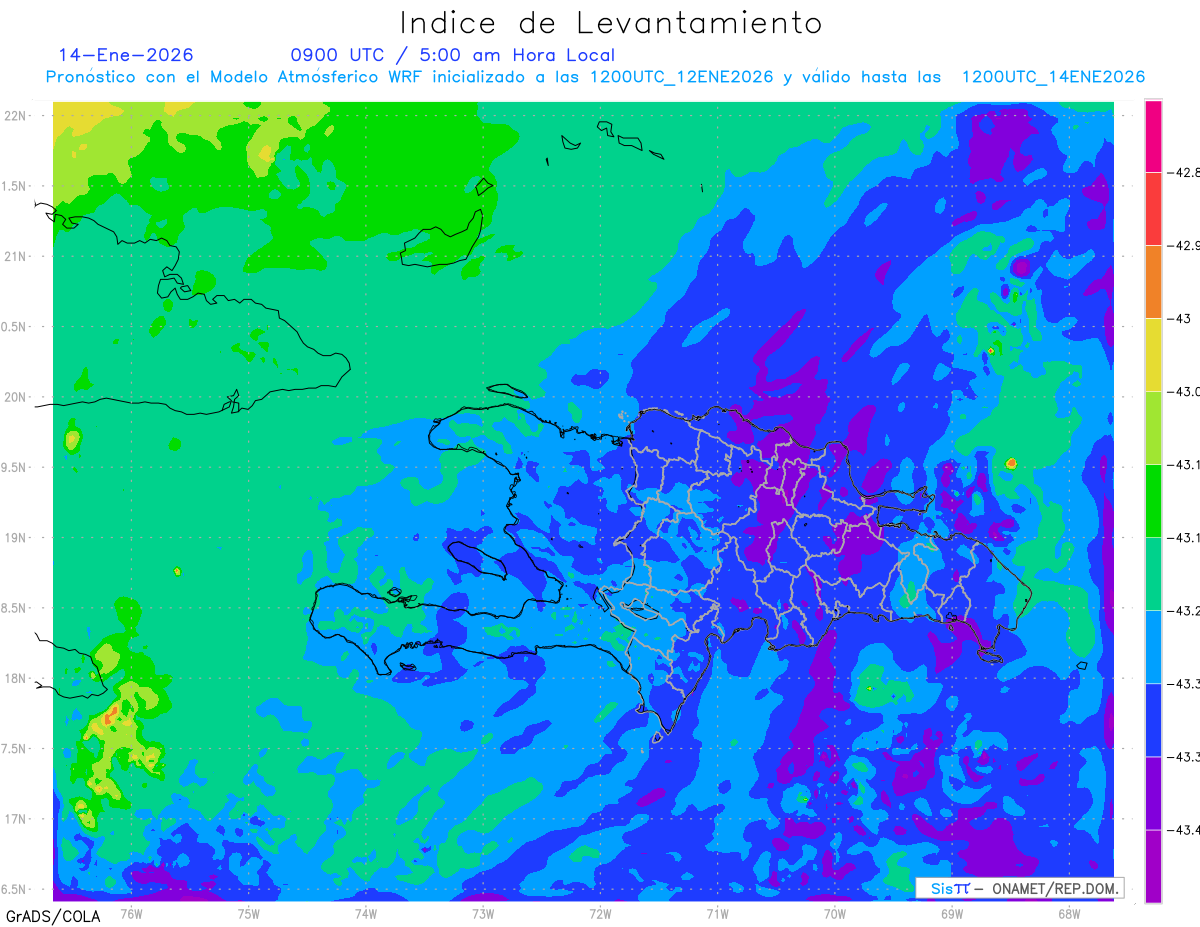
Task: Click the '72W' longitude label
Action: (x=600, y=913)
